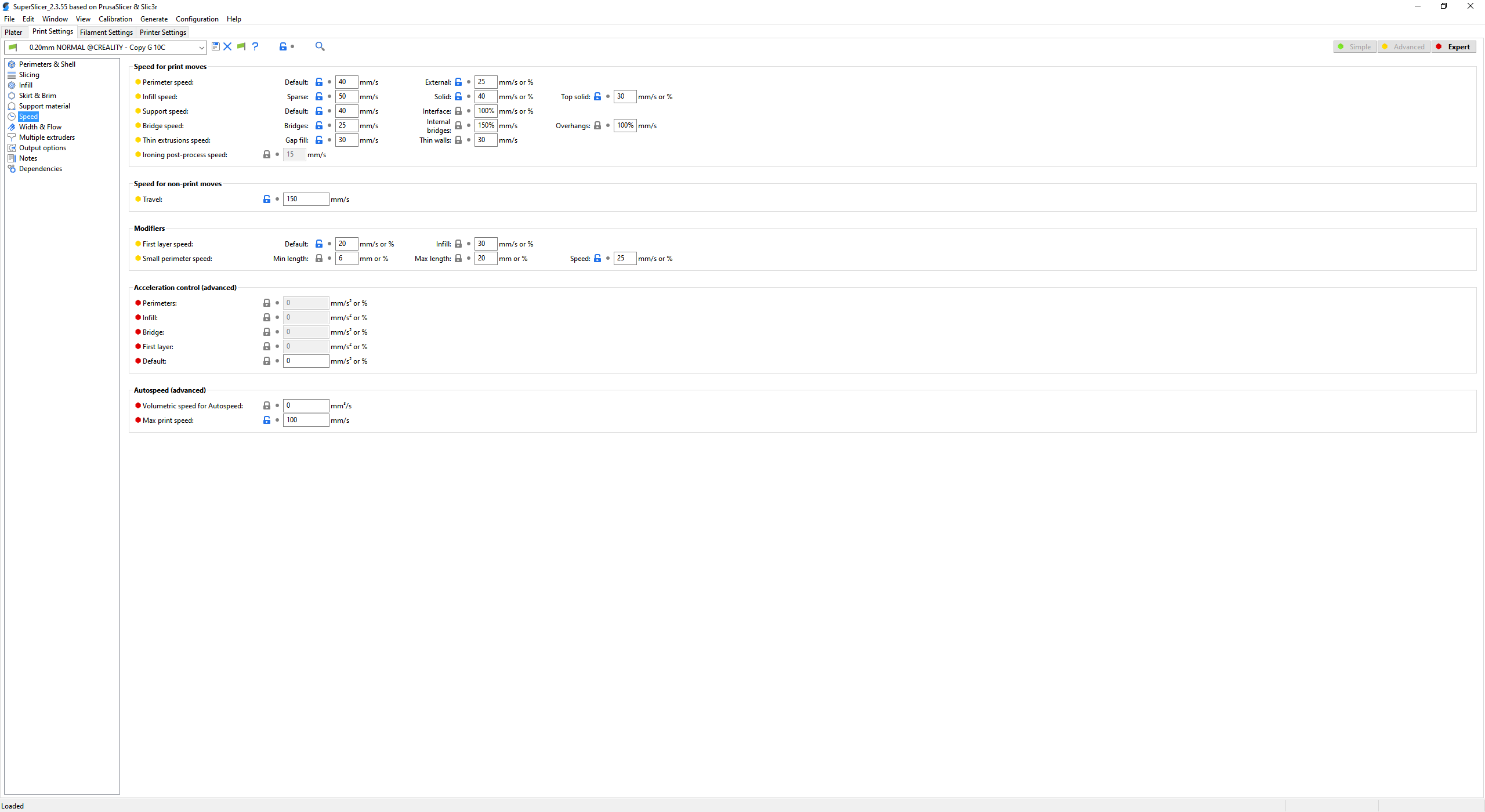Click the green flag compare presets icon
1485x812 pixels.
pos(241,46)
